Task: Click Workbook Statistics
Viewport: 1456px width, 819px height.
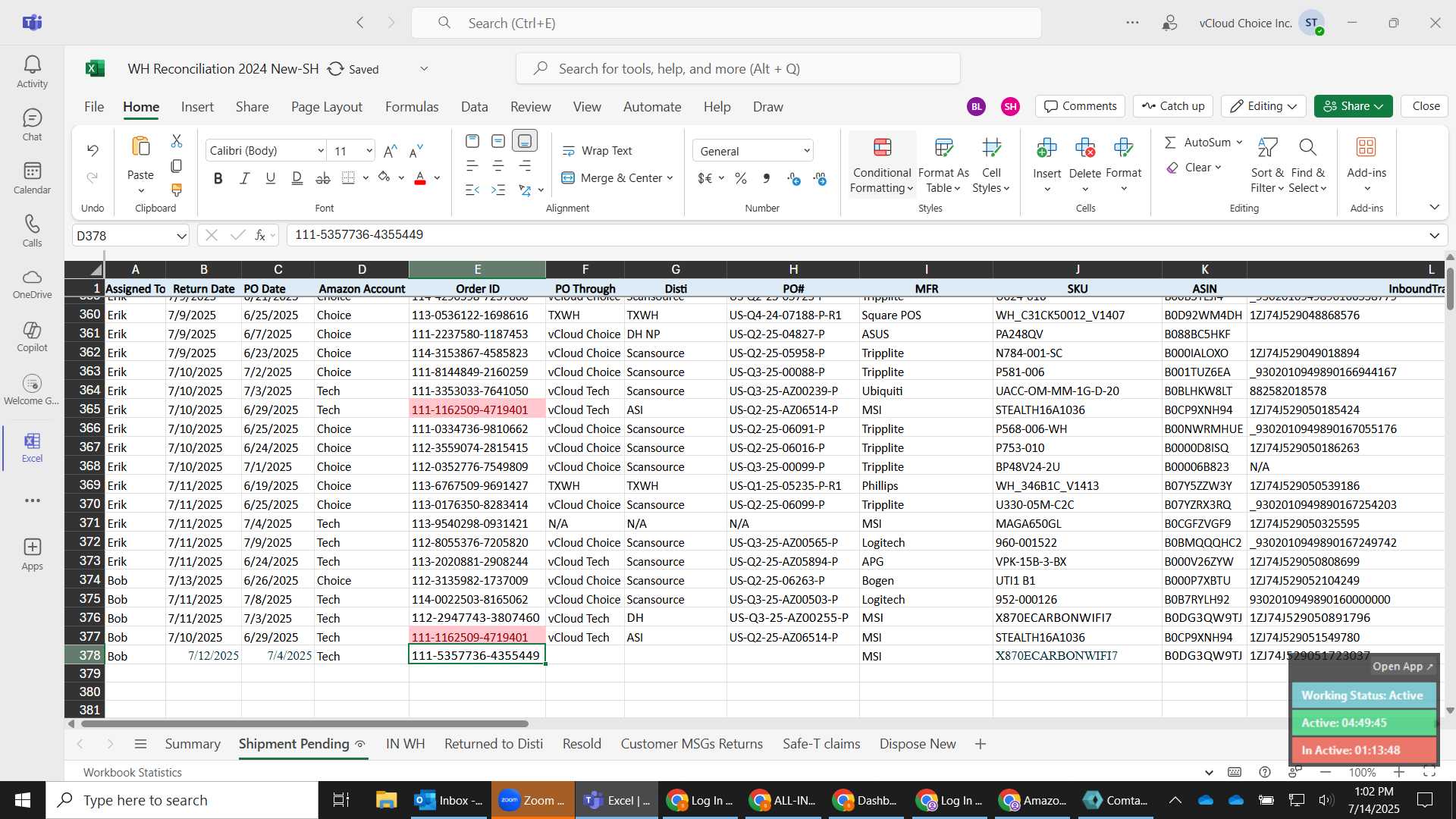Action: [133, 772]
